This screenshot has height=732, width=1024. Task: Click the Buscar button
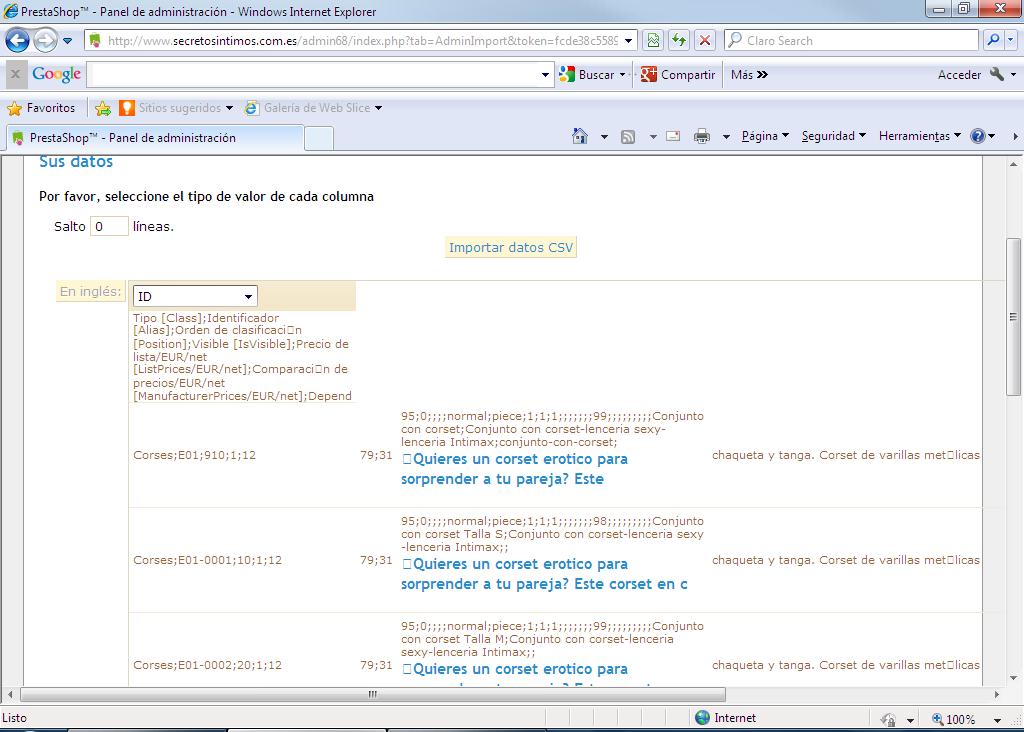pyautogui.click(x=588, y=74)
